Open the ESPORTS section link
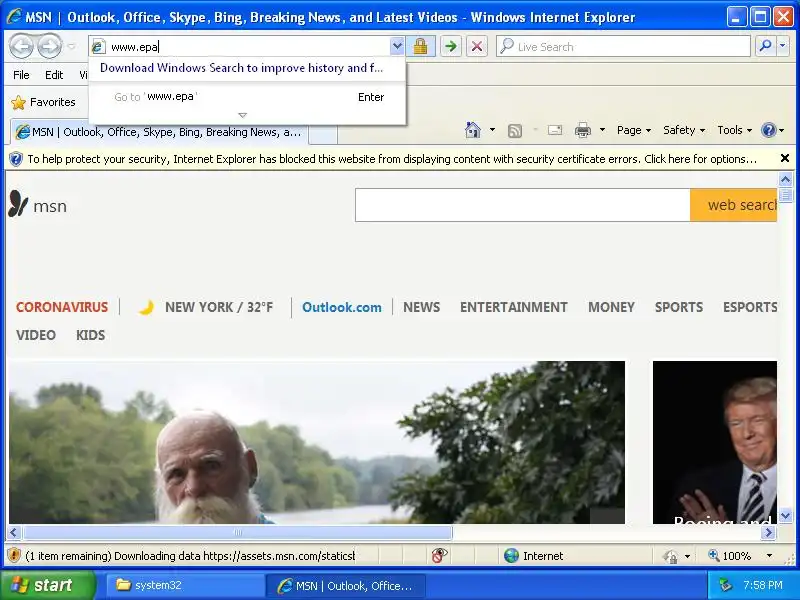800x600 pixels. (x=750, y=307)
